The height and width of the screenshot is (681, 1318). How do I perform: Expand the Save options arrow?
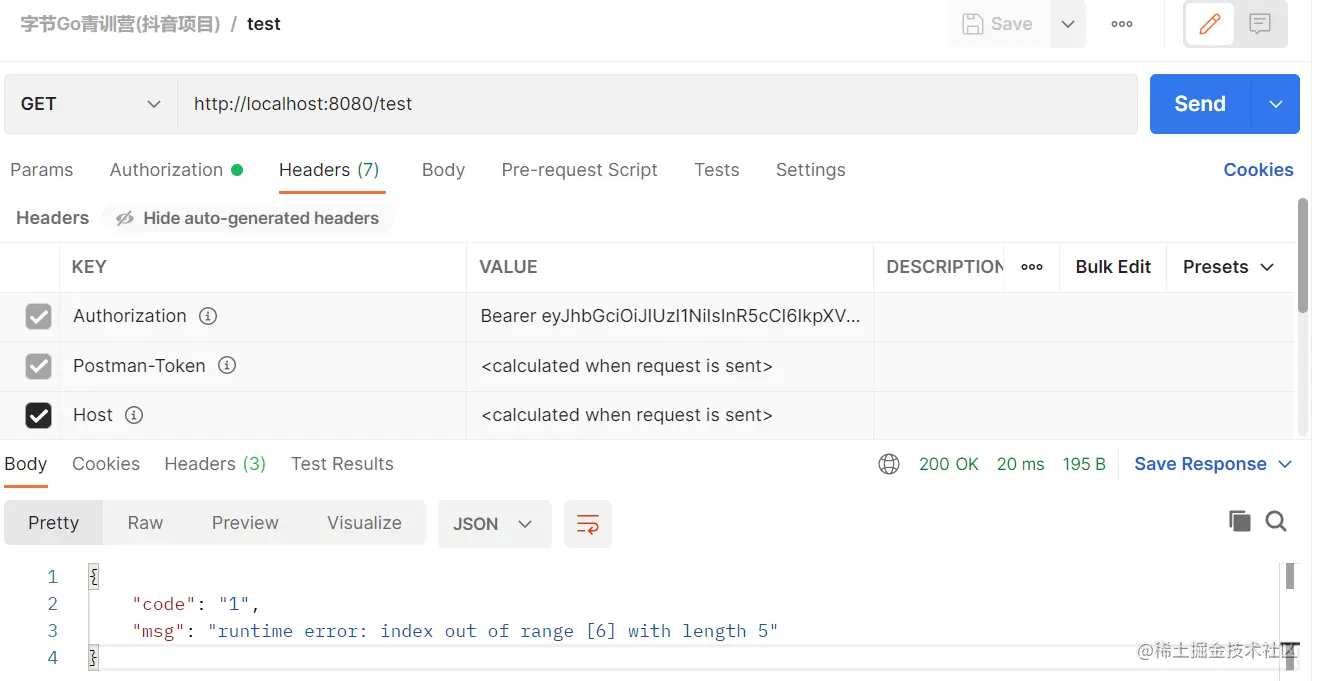pos(1068,24)
